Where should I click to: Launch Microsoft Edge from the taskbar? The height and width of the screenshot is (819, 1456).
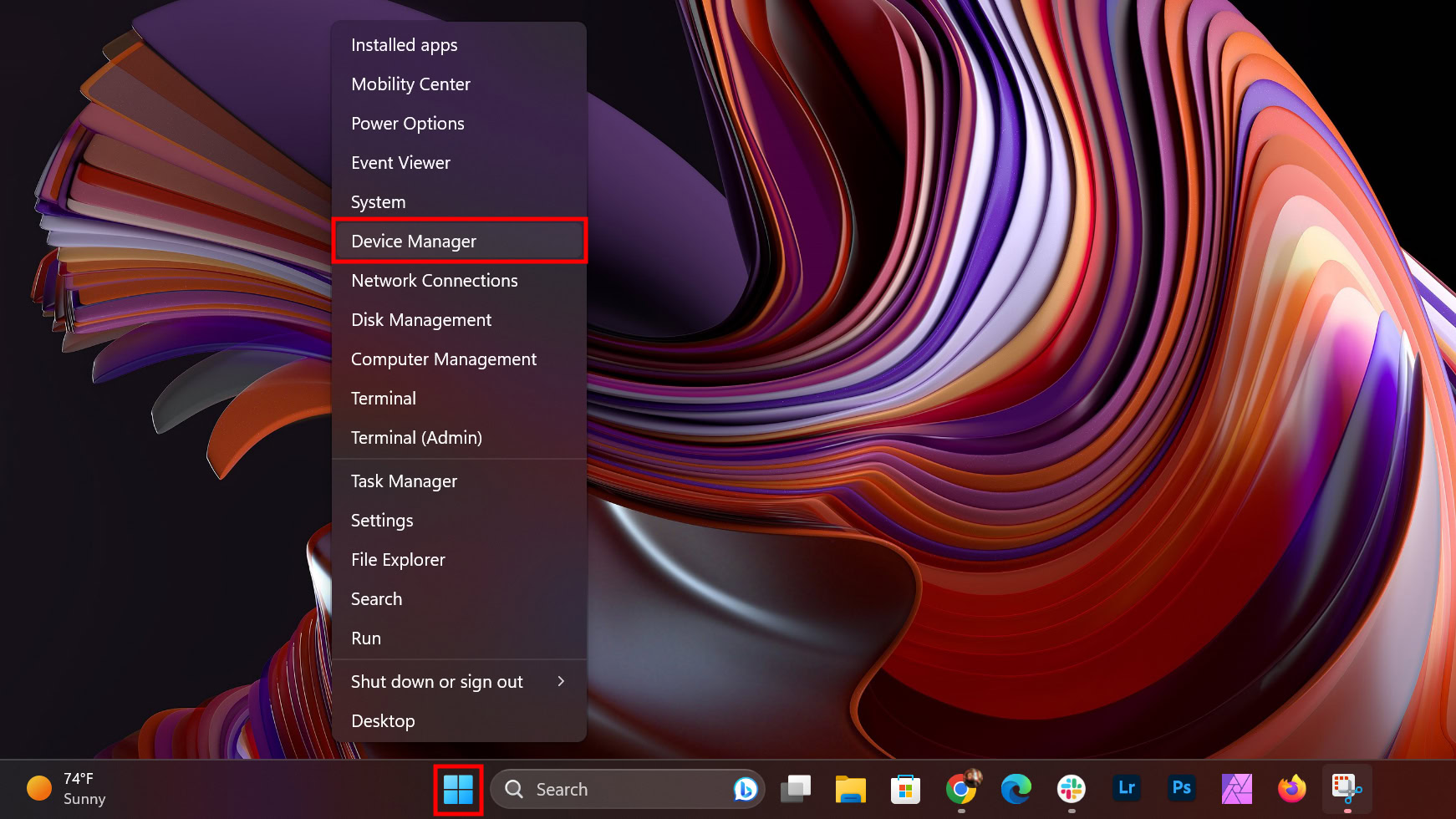tap(1016, 789)
